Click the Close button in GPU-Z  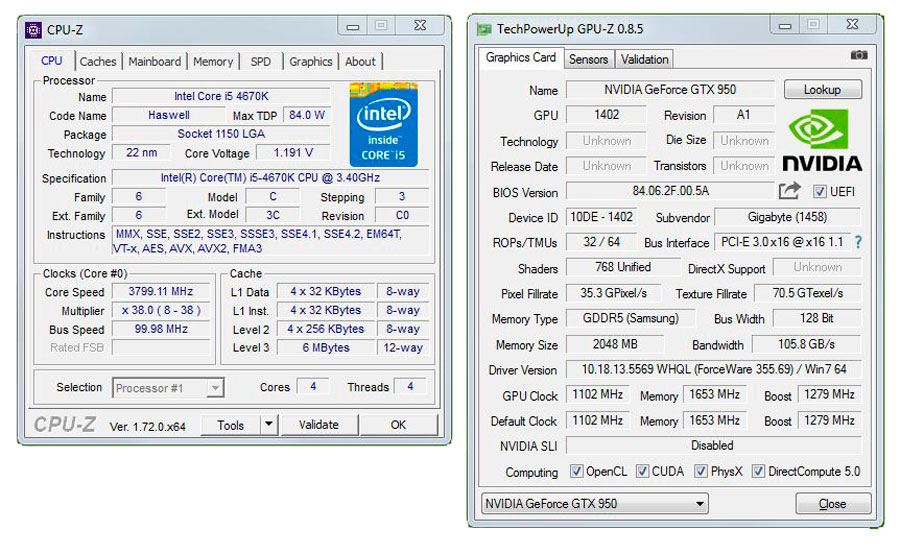click(x=833, y=503)
